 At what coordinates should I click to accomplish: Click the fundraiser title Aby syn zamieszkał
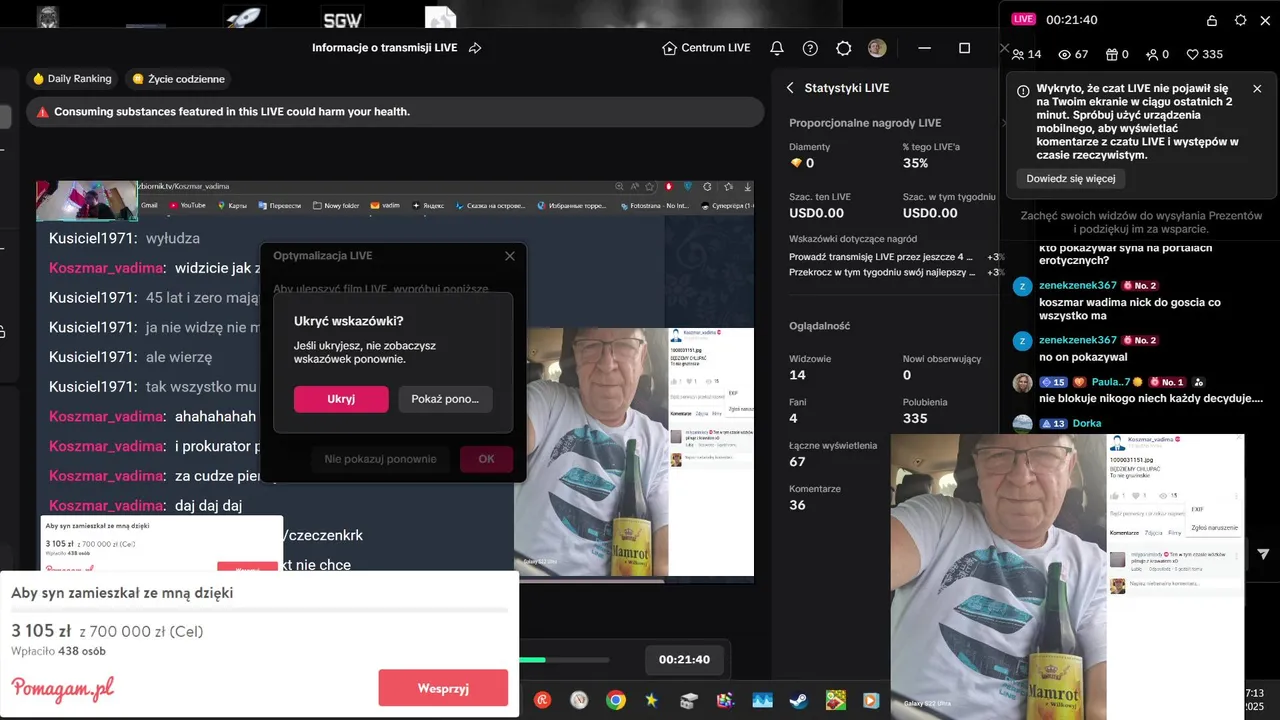[122, 593]
